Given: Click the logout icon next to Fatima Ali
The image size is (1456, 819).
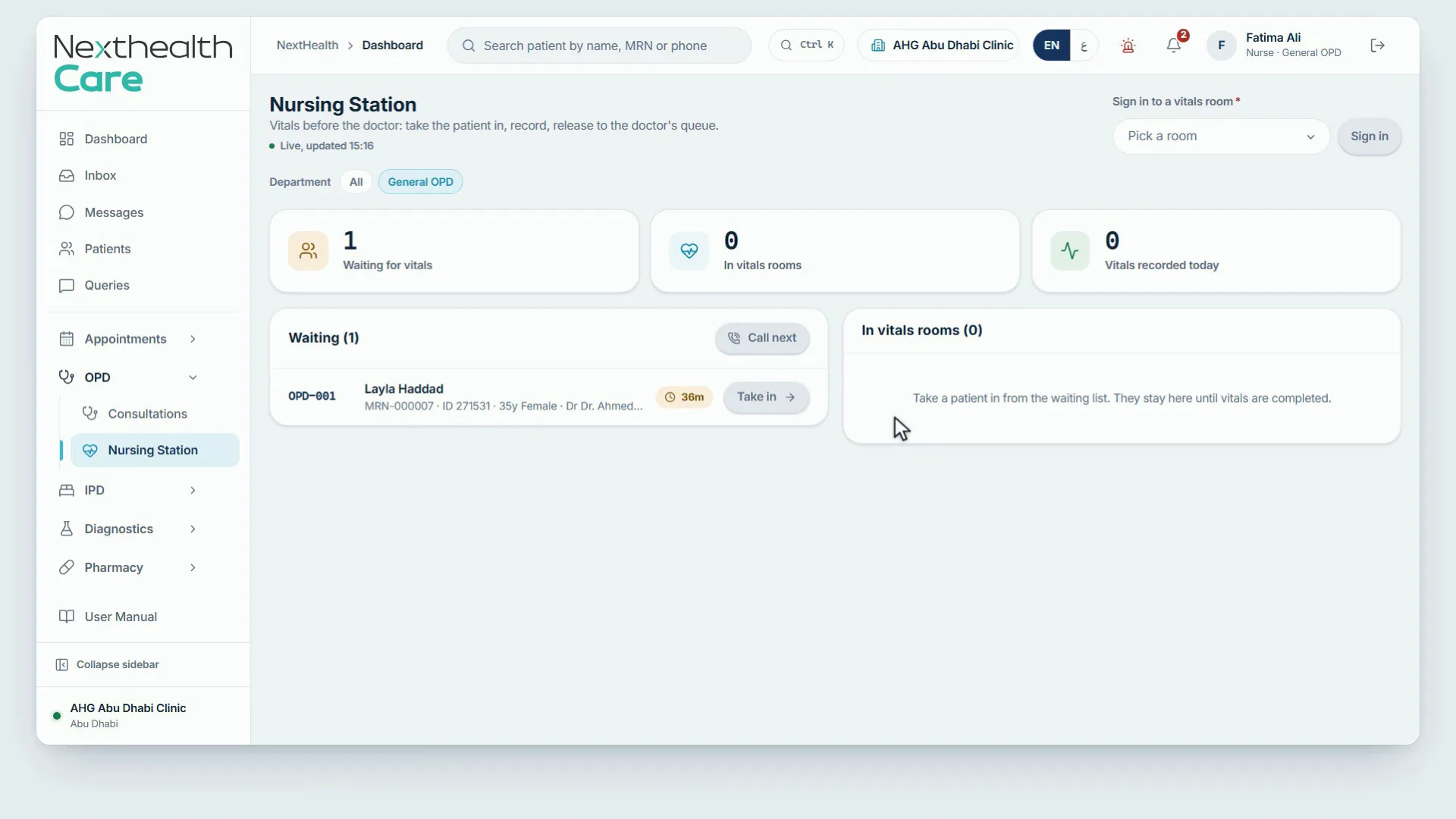Looking at the screenshot, I should tap(1377, 45).
